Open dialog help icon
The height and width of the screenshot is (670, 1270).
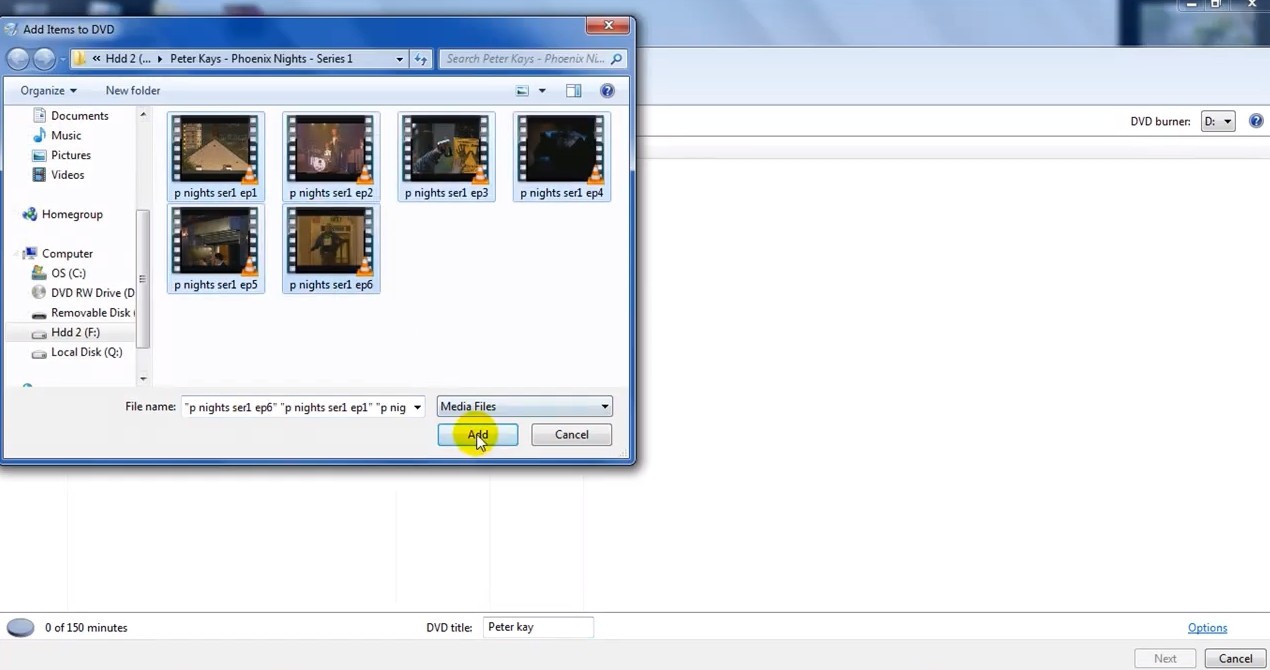pos(607,91)
